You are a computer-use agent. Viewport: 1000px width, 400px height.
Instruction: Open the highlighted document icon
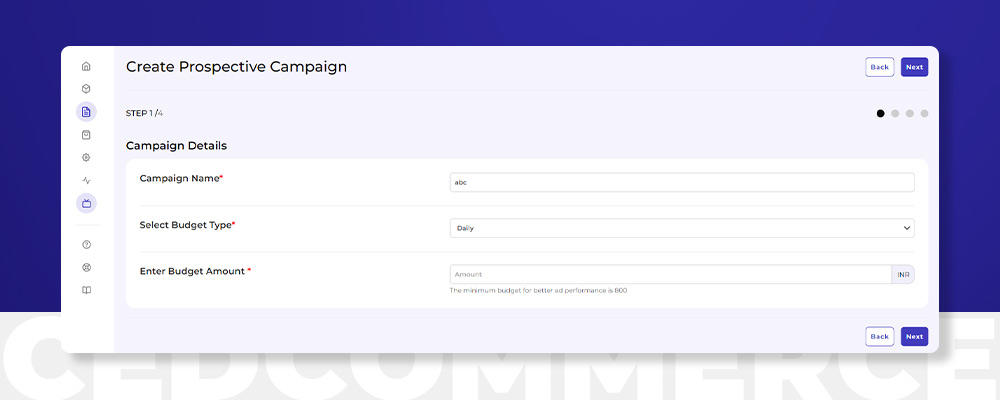86,112
